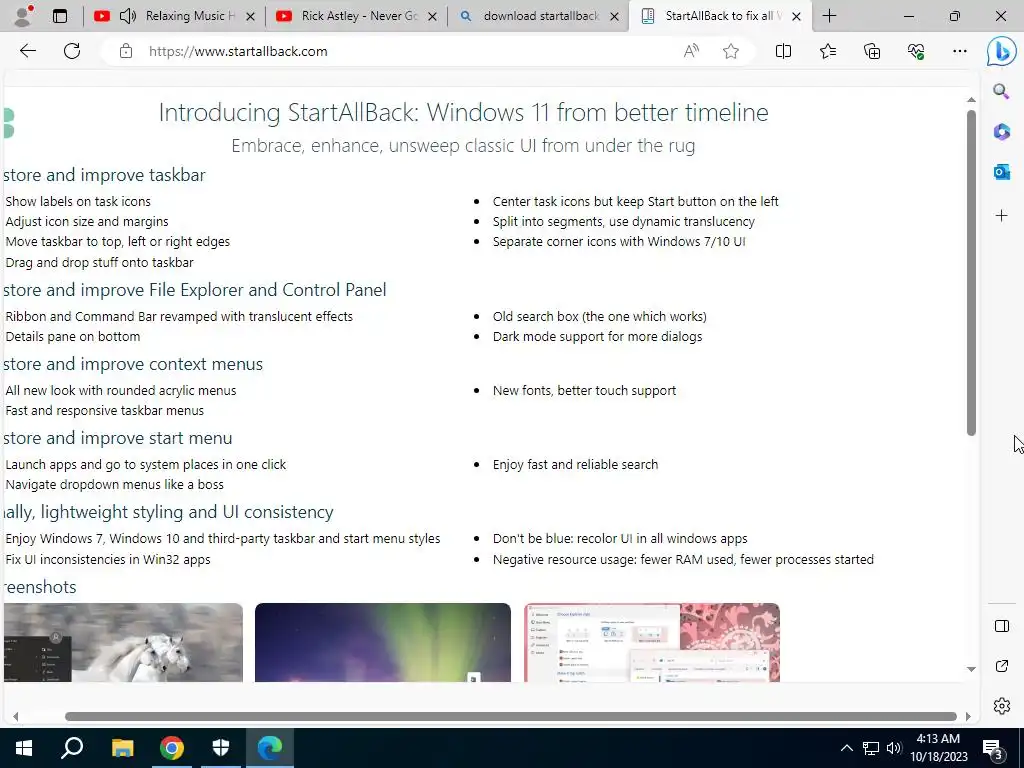
Task: Open sidebar settings gear
Action: 1002,706
